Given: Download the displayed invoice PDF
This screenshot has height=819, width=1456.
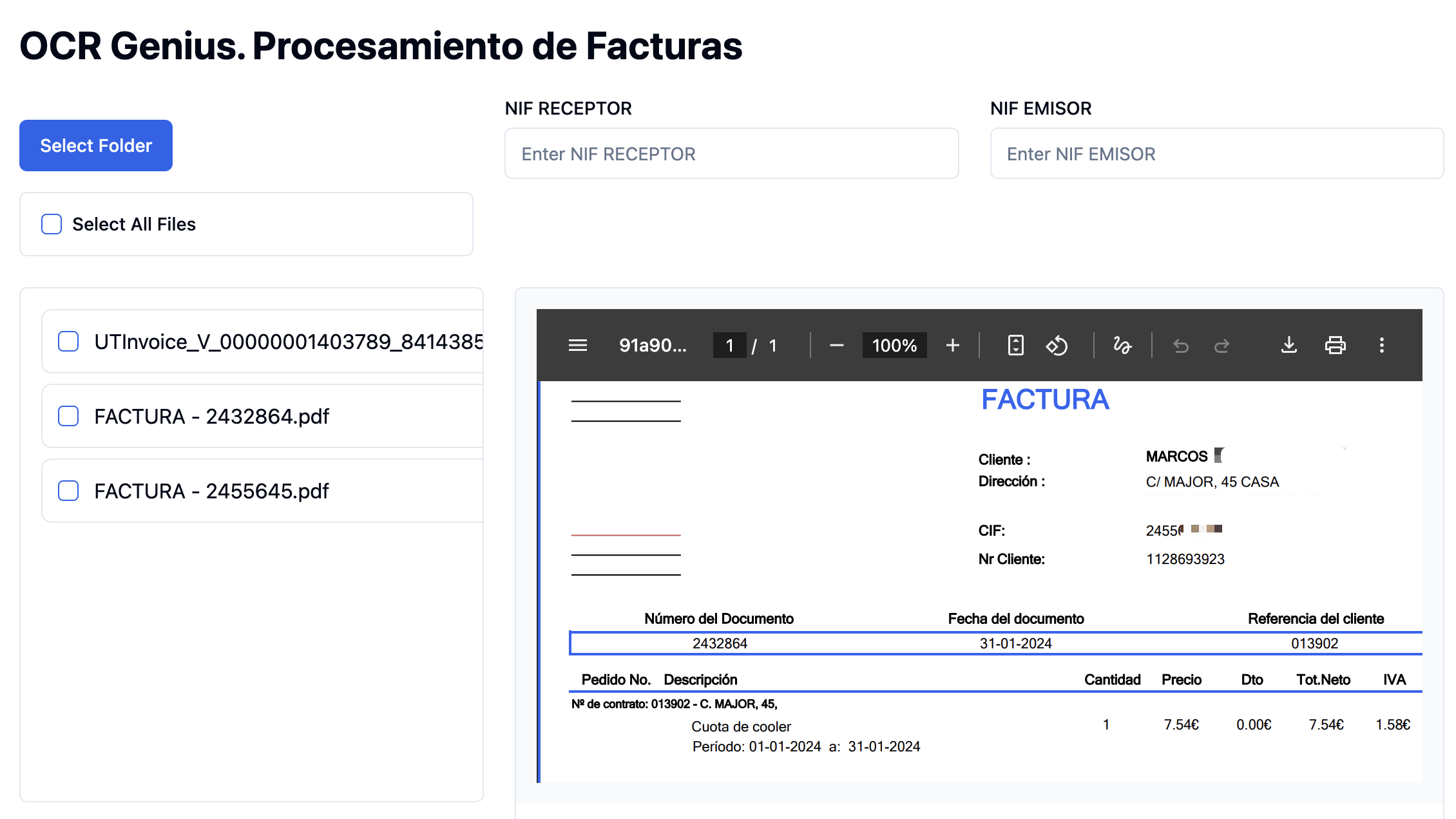Looking at the screenshot, I should 1289,346.
